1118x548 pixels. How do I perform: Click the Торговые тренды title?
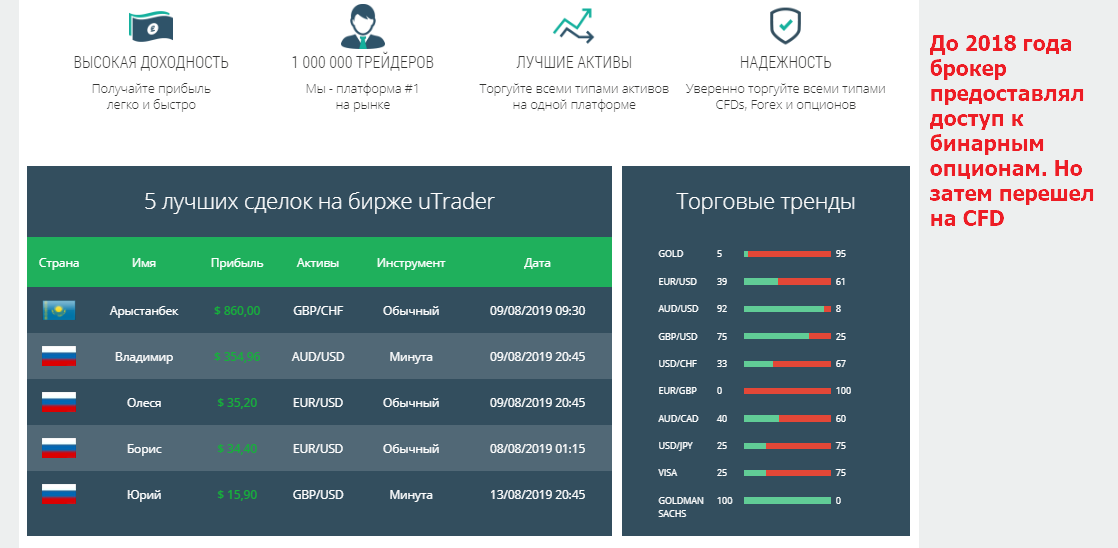pos(766,202)
